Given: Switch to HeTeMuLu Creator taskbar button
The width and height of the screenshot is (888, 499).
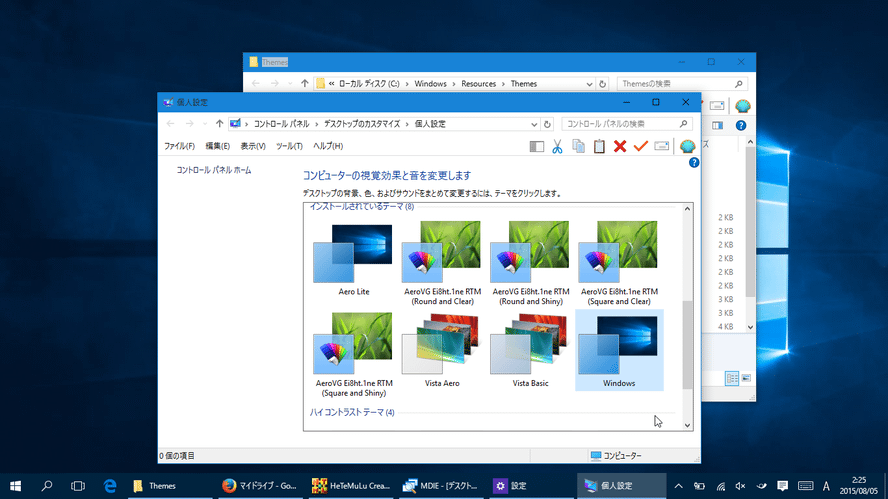Looking at the screenshot, I should 351,486.
